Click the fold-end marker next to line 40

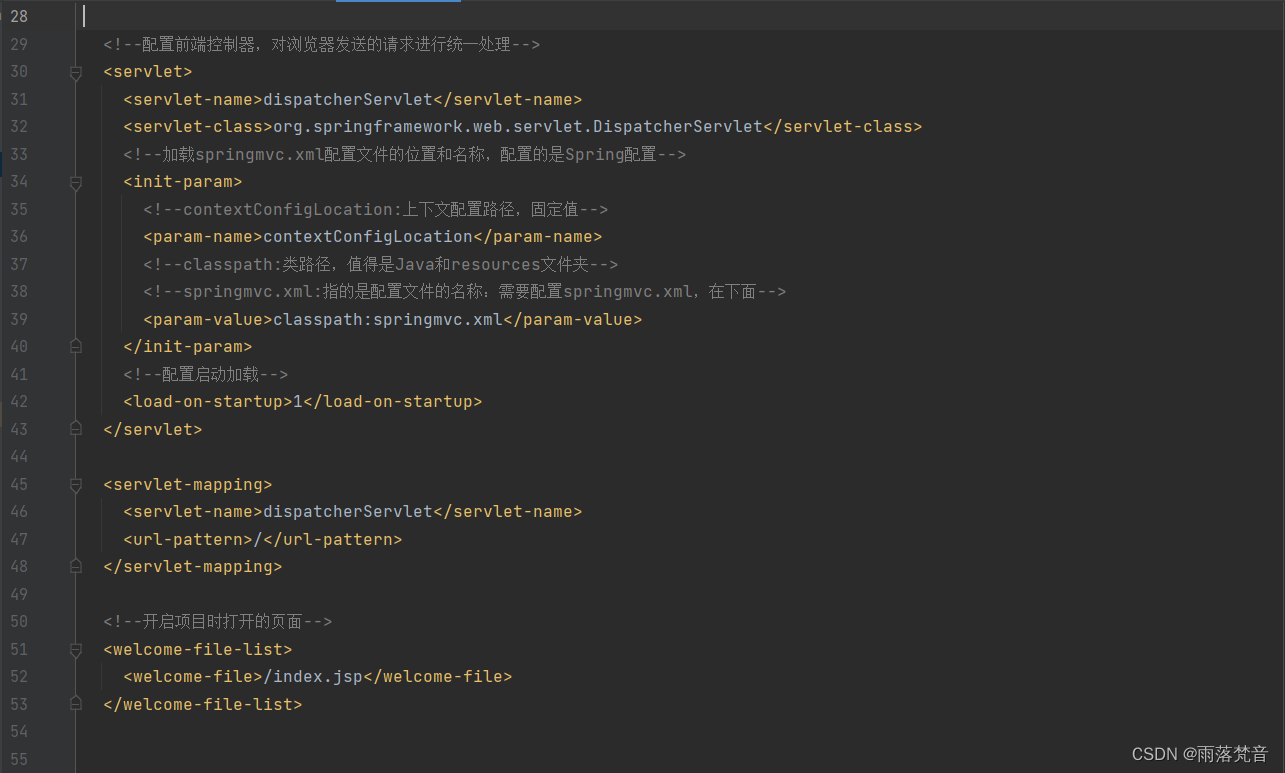75,345
